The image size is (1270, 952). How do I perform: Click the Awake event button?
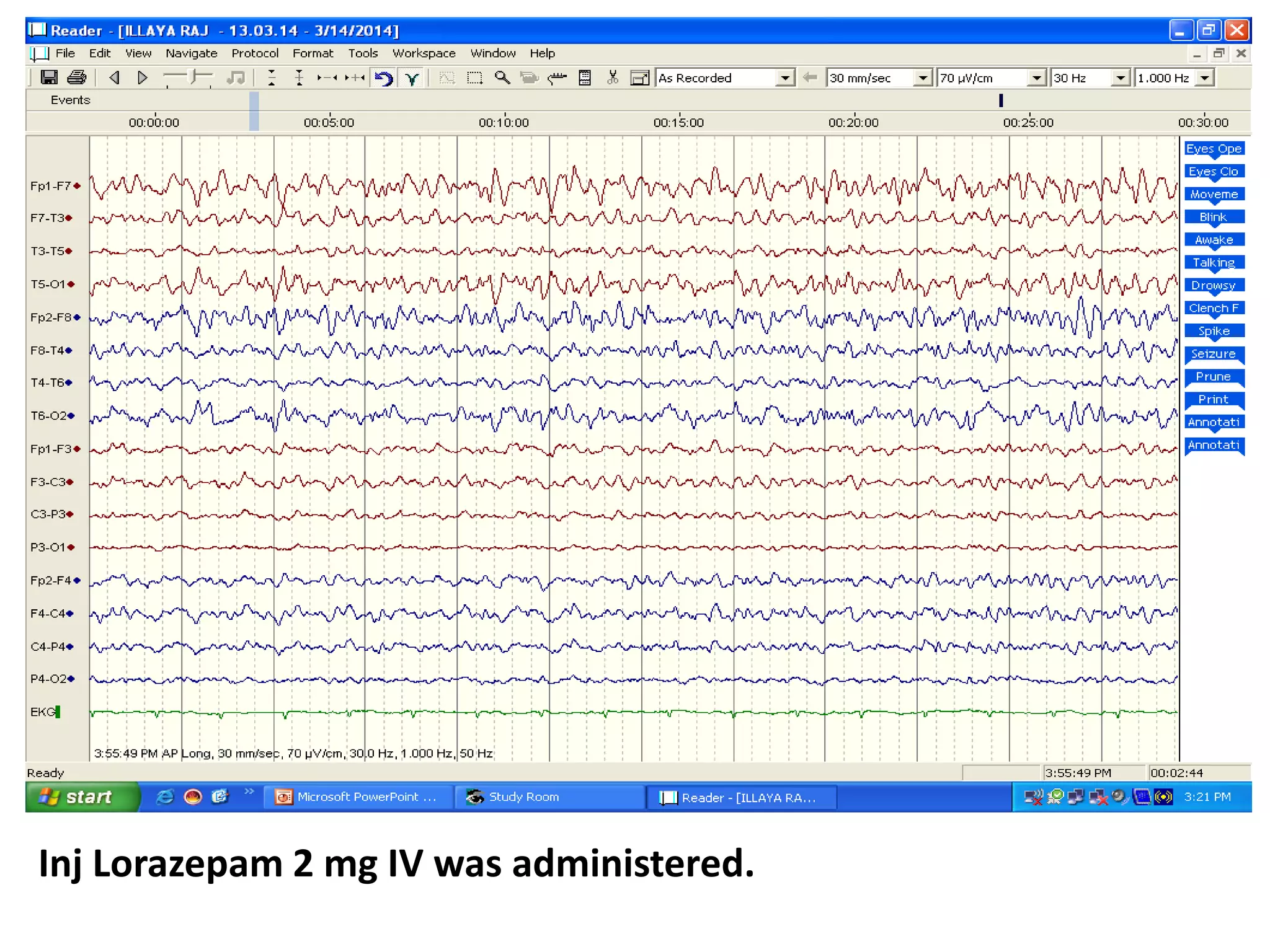click(x=1214, y=240)
